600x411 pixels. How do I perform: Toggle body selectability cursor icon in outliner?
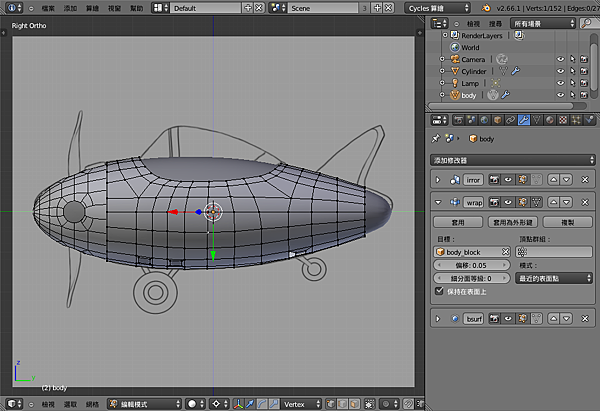click(x=572, y=95)
